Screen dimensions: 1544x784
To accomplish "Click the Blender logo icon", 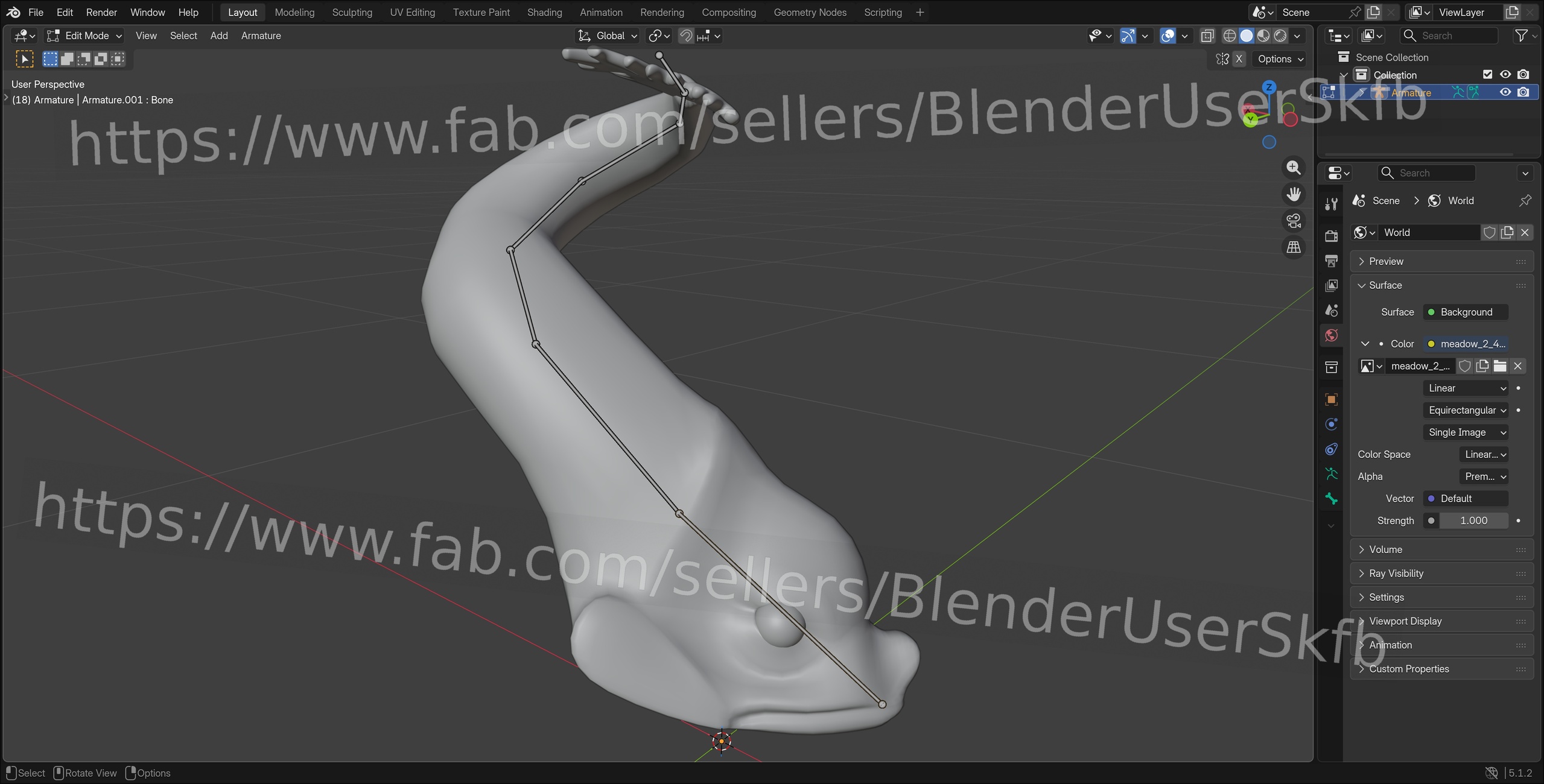I will click(13, 12).
